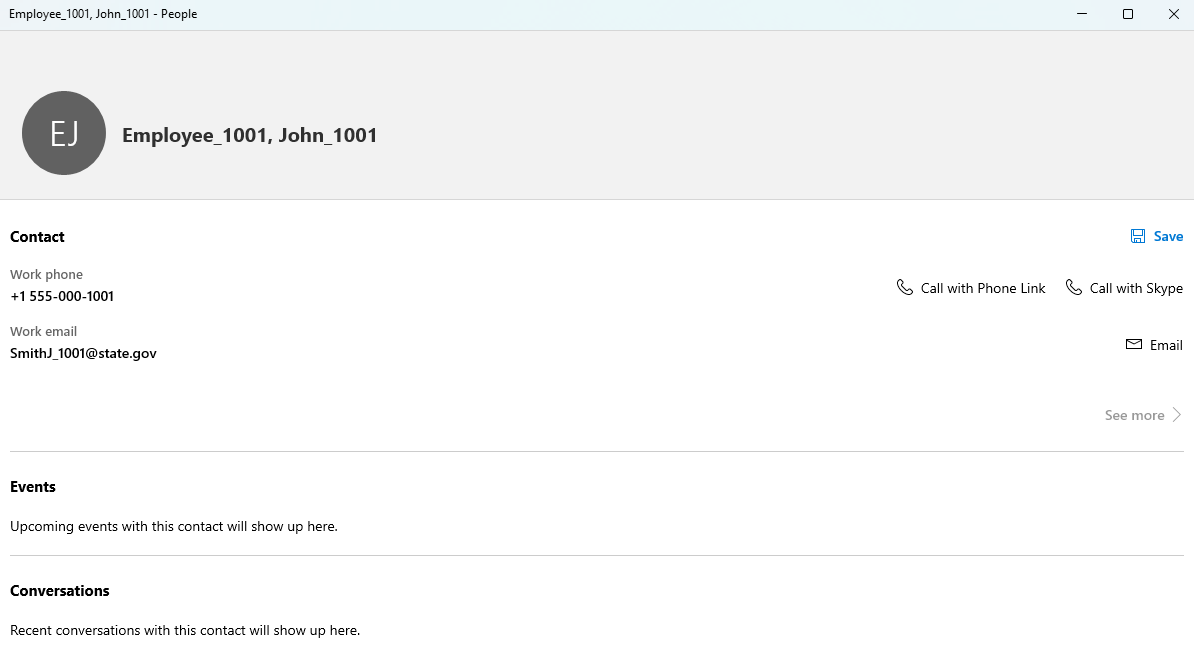
Task: Click the Work phone label
Action: pos(46,274)
